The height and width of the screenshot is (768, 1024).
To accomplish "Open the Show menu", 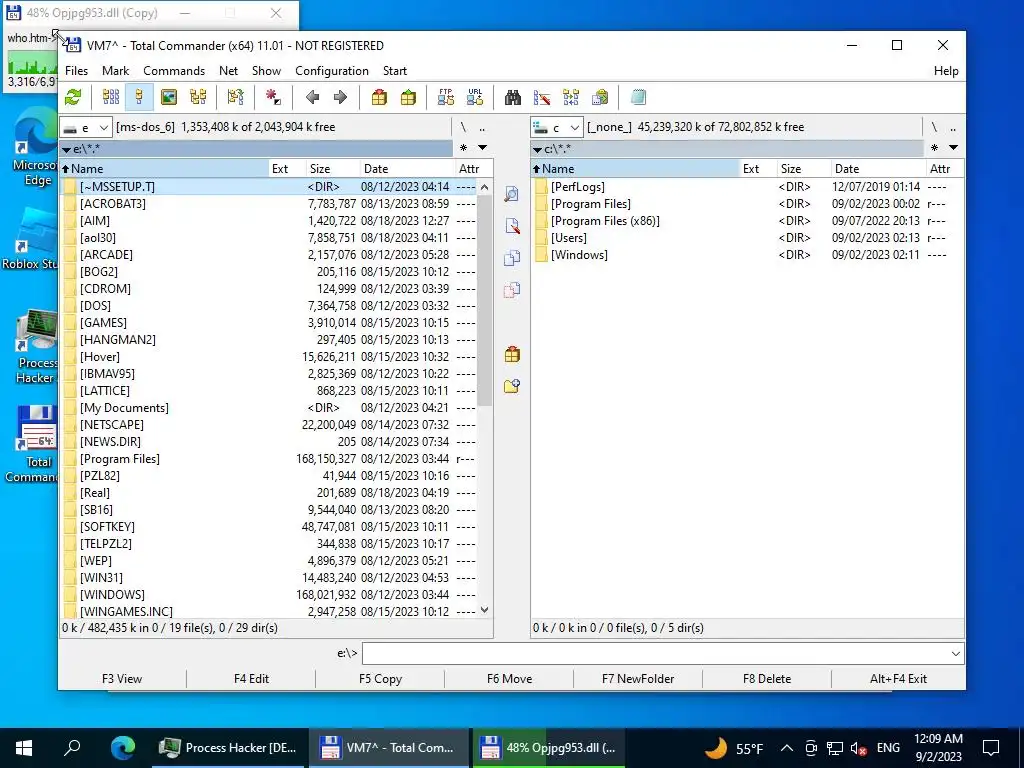I will [x=266, y=71].
